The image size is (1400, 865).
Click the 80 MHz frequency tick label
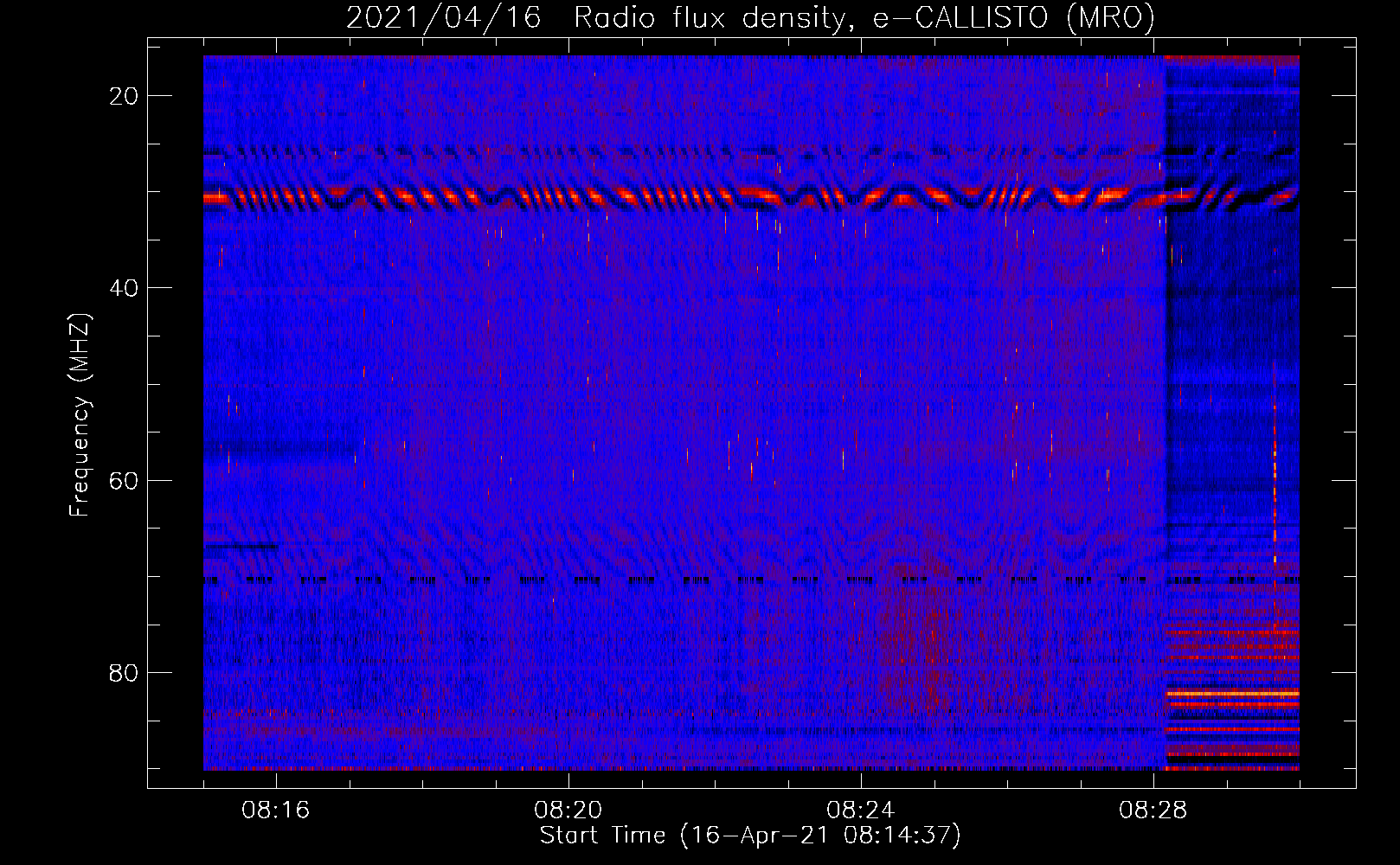[124, 673]
